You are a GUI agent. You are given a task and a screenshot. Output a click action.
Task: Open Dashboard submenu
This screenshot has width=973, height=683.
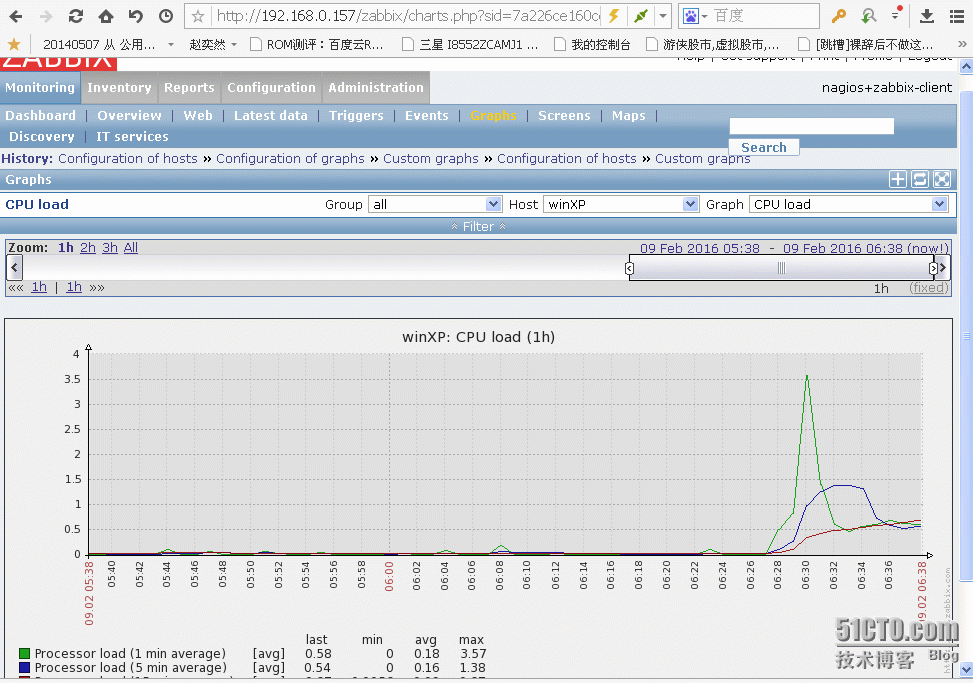(x=40, y=115)
